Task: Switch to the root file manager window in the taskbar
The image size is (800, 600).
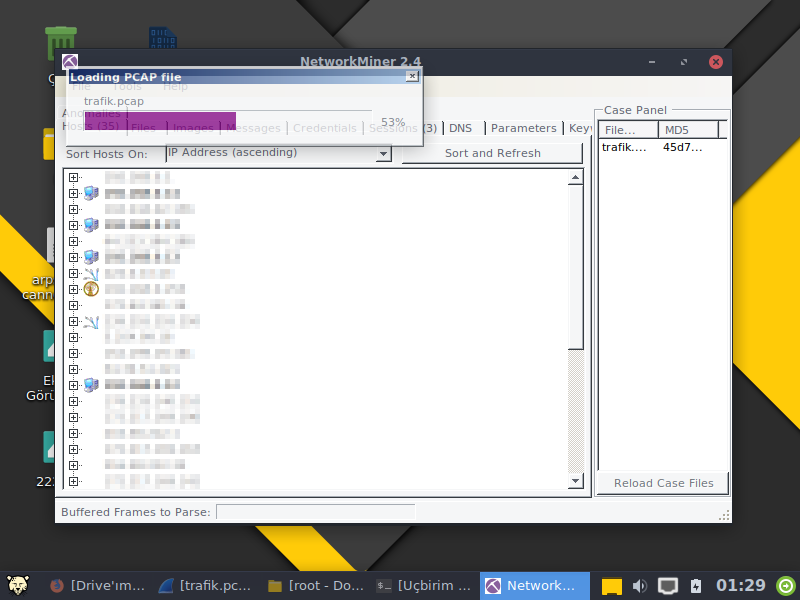Action: 315,586
